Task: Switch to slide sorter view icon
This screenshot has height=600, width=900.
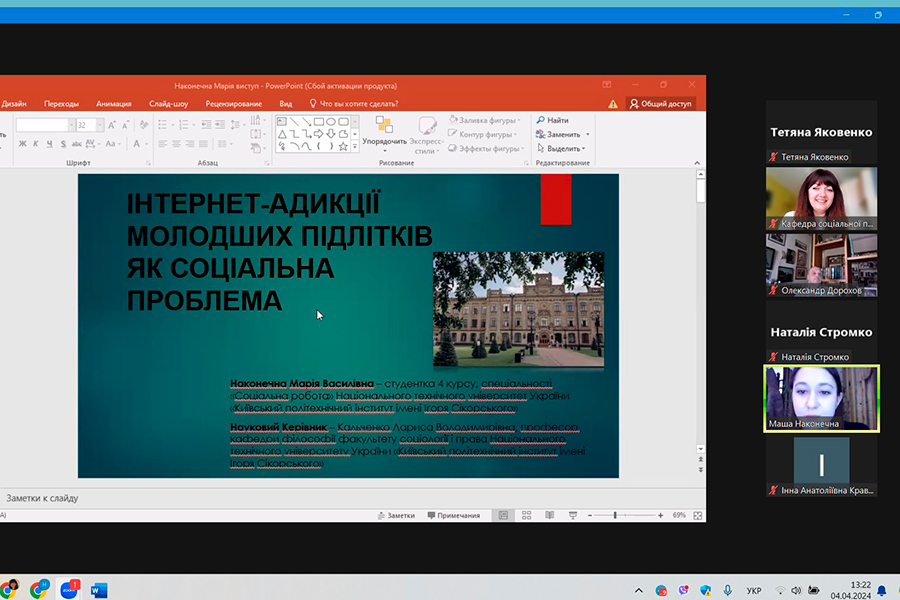Action: (x=526, y=515)
